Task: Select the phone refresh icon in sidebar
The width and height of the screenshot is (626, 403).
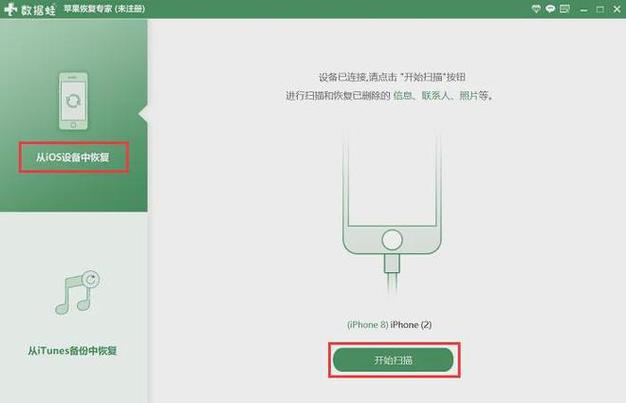Action: tap(73, 101)
